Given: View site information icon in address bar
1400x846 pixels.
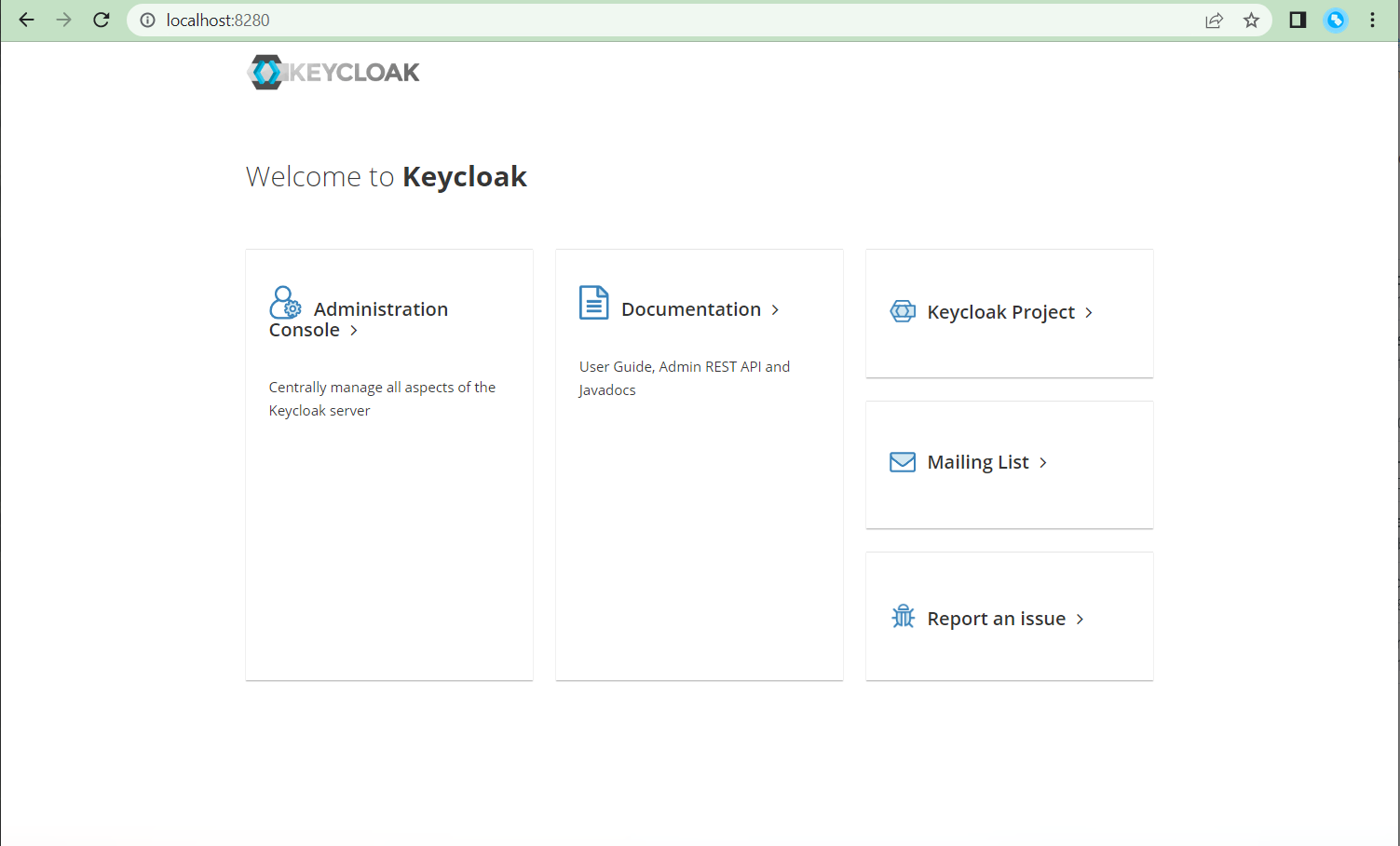Looking at the screenshot, I should (x=147, y=20).
